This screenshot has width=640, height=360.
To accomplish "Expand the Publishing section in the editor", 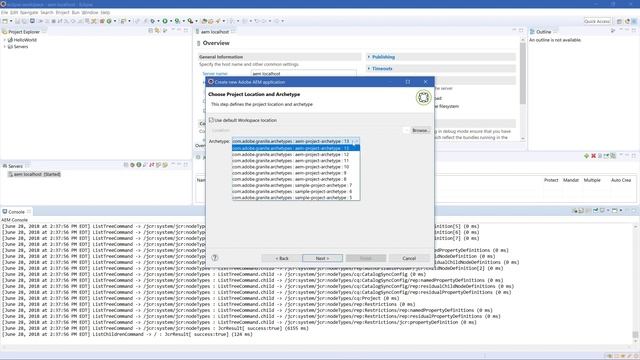I will [x=369, y=57].
